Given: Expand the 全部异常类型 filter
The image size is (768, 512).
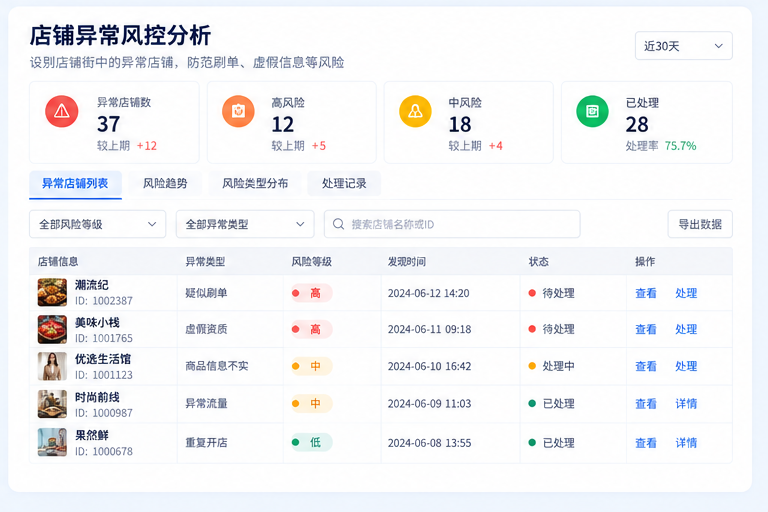Looking at the screenshot, I should point(245,224).
